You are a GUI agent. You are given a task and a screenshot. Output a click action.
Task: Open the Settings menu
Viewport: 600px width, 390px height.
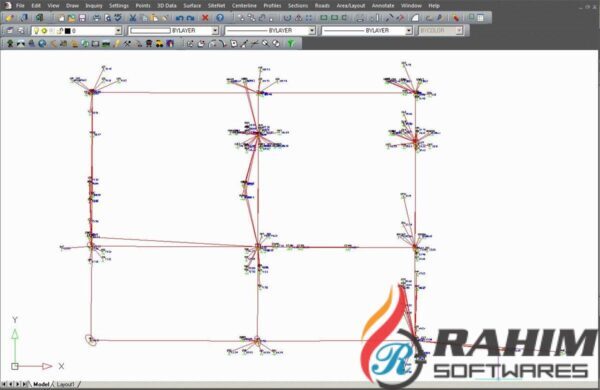(x=119, y=6)
